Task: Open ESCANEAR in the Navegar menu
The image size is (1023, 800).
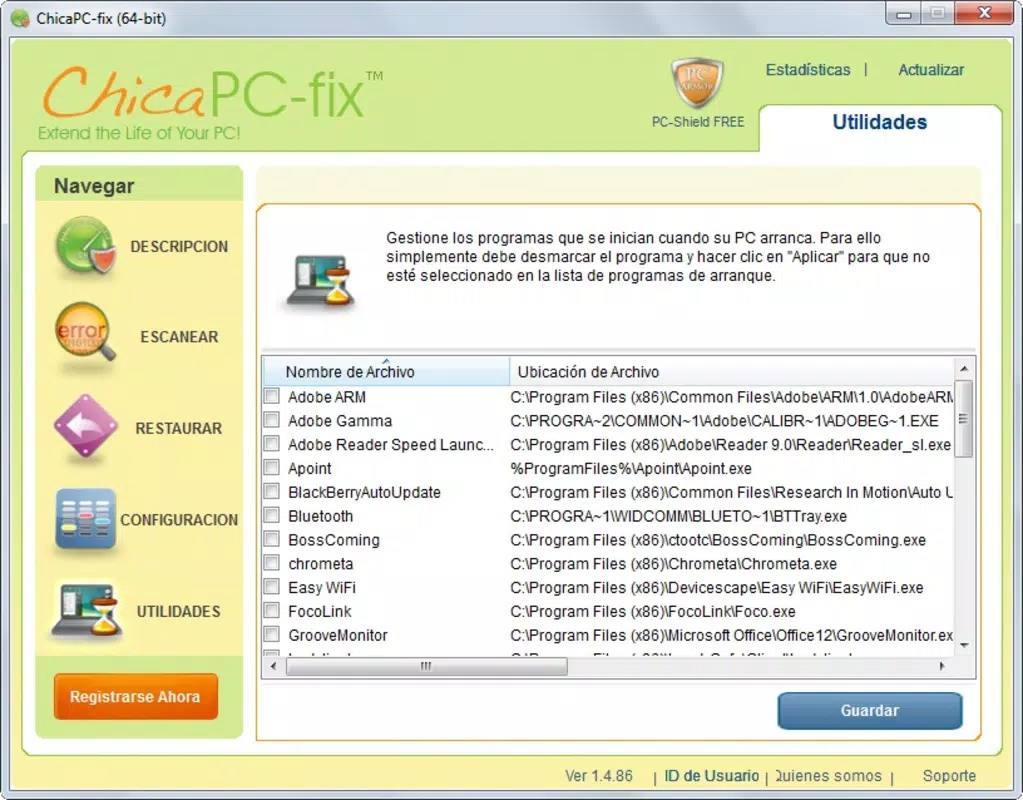Action: (179, 337)
